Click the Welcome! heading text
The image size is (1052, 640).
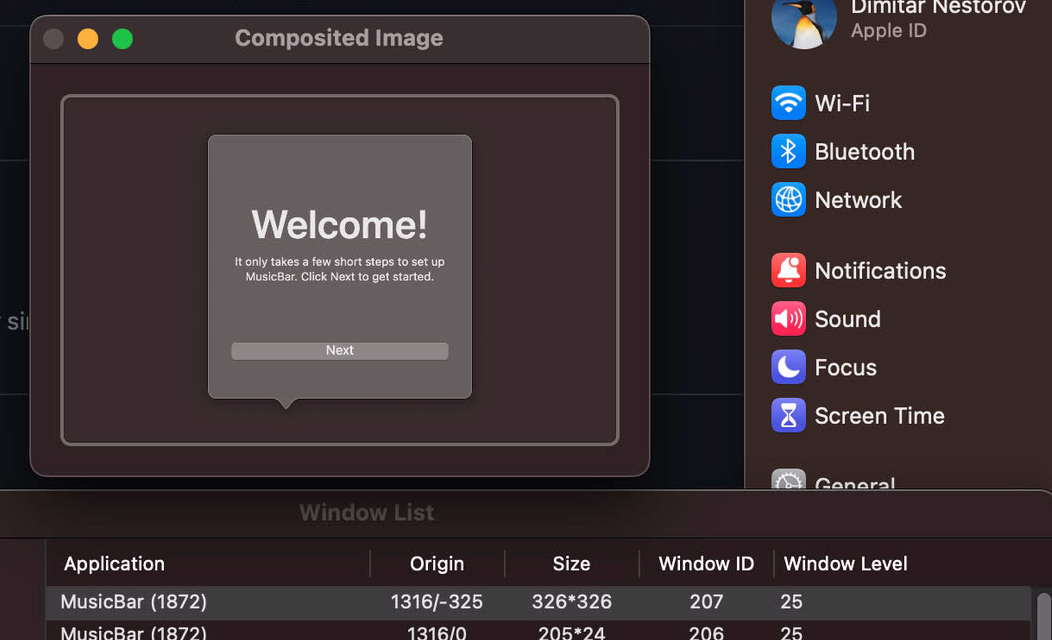click(x=339, y=224)
